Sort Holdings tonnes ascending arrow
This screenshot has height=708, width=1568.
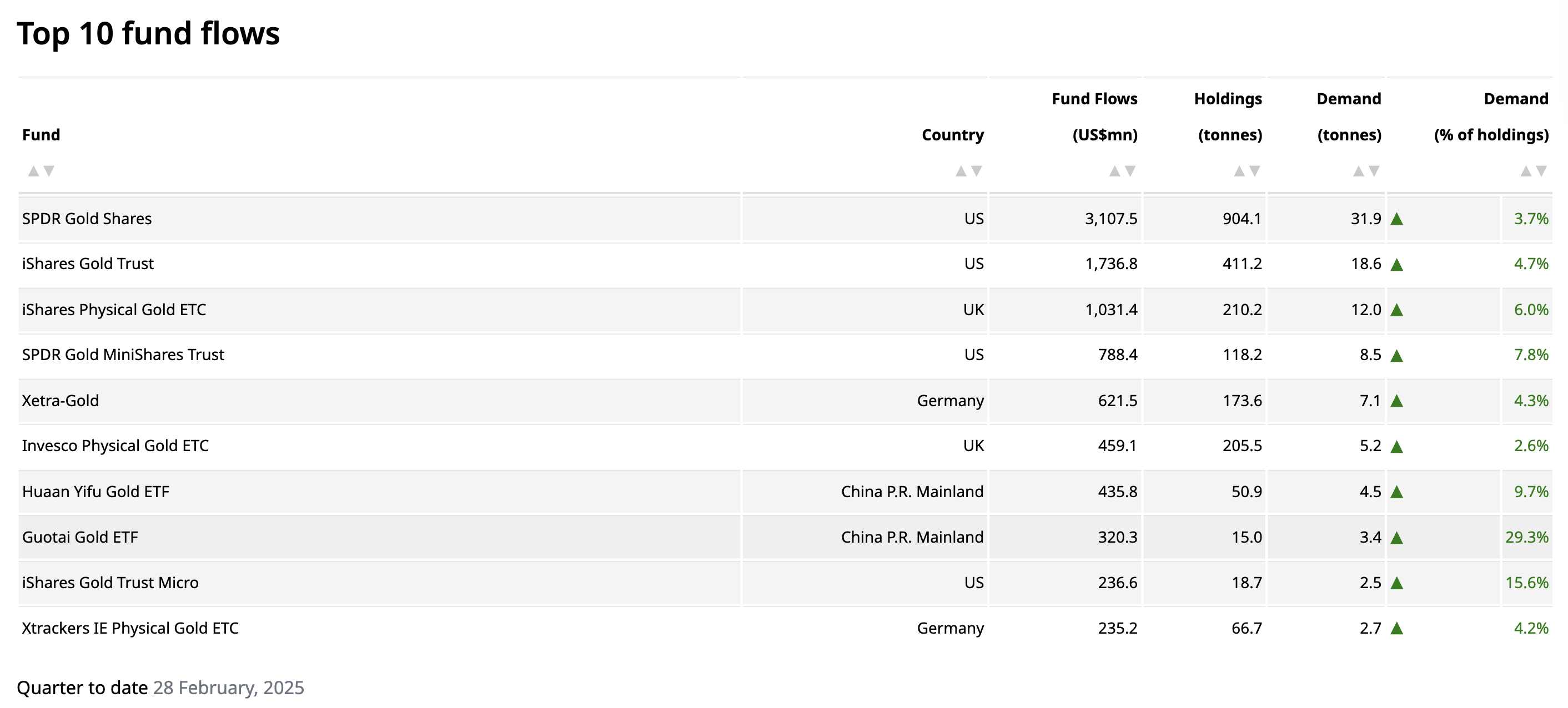tap(1239, 171)
